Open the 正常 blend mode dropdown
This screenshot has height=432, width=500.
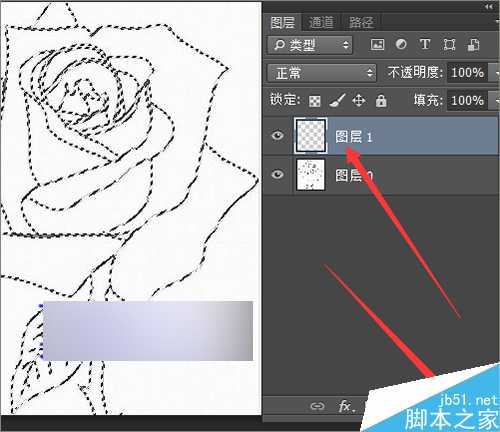tap(322, 73)
